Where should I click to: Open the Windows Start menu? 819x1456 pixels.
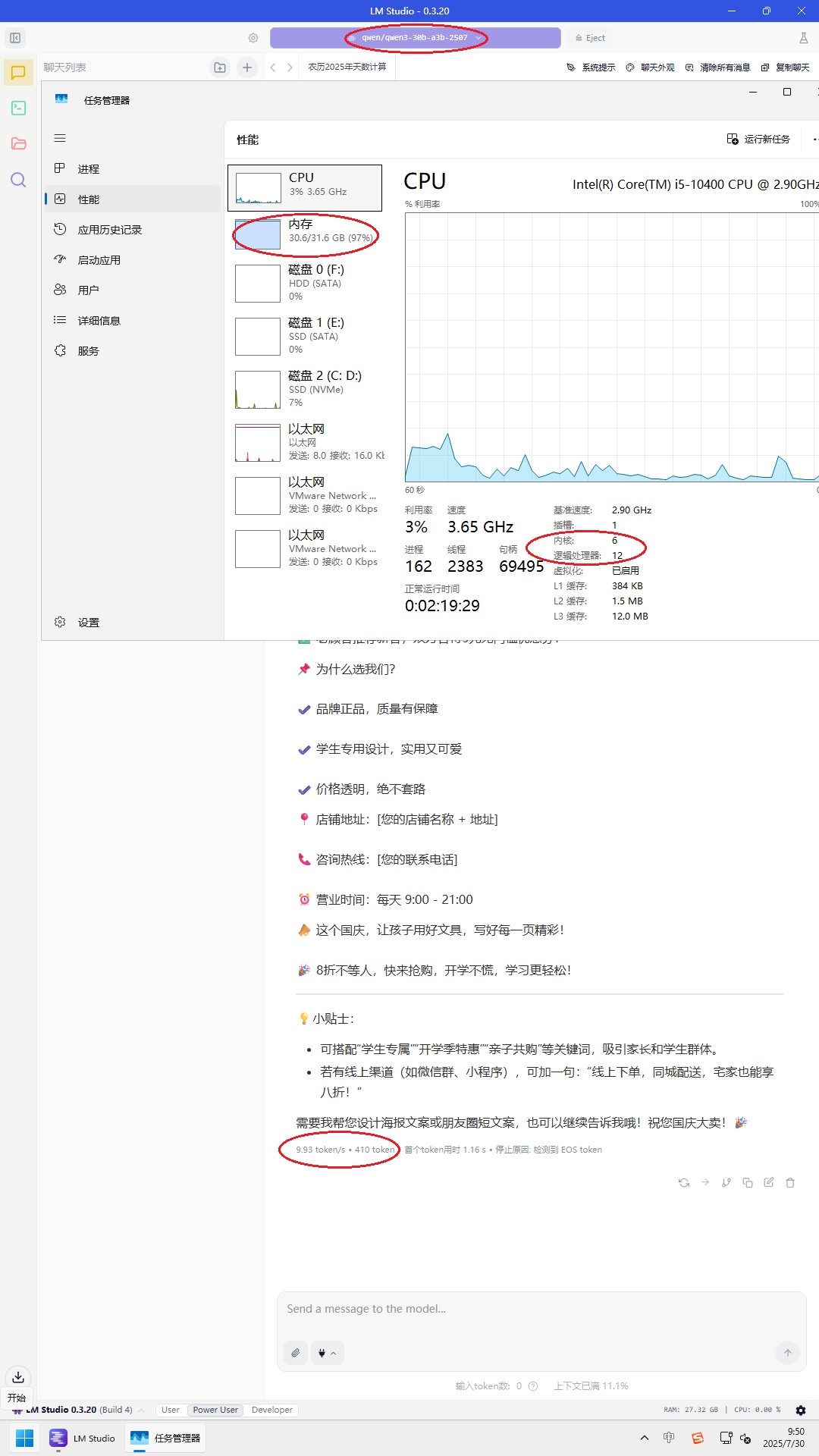[x=24, y=1438]
